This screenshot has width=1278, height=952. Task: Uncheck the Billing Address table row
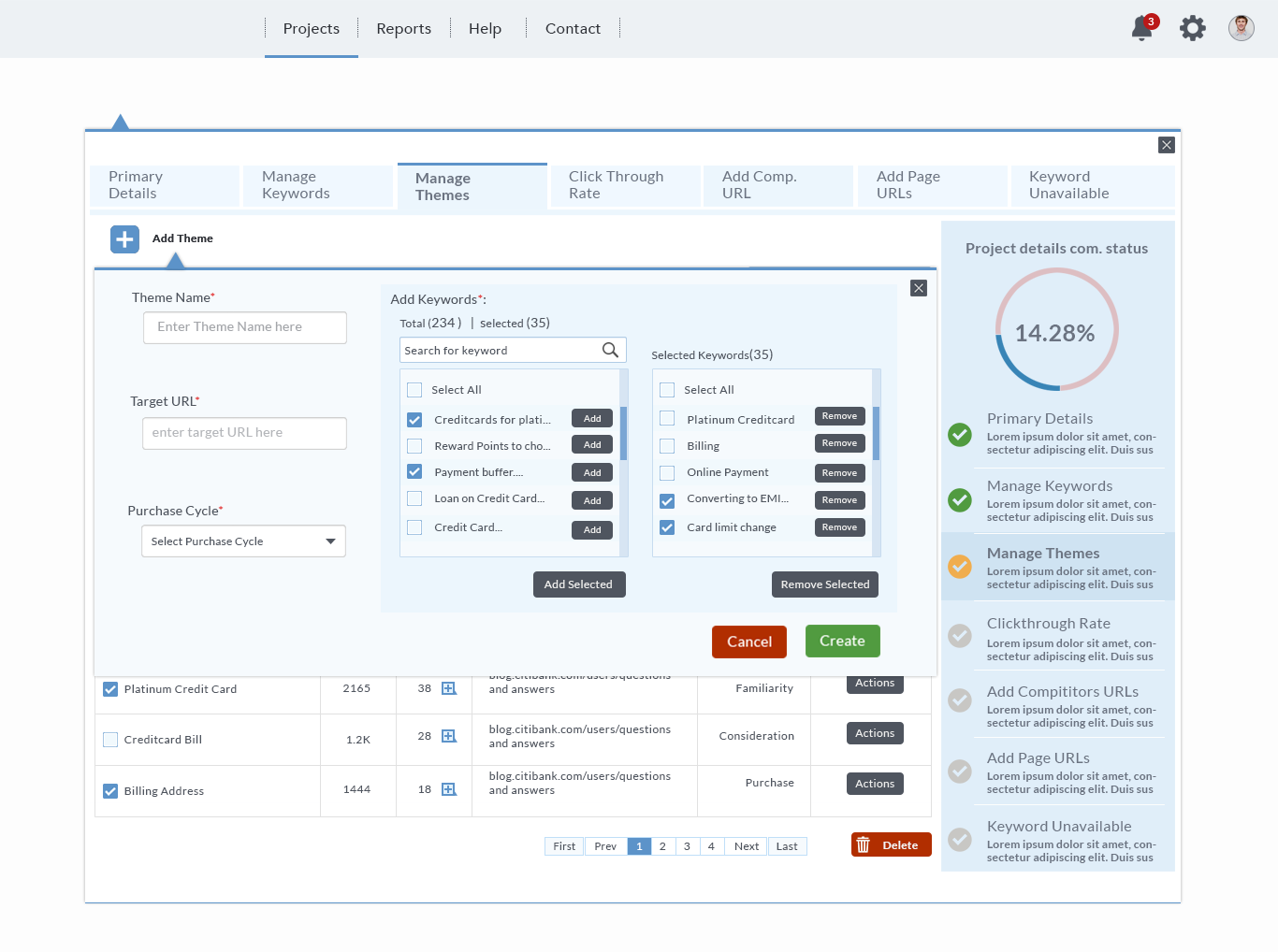pyautogui.click(x=110, y=791)
